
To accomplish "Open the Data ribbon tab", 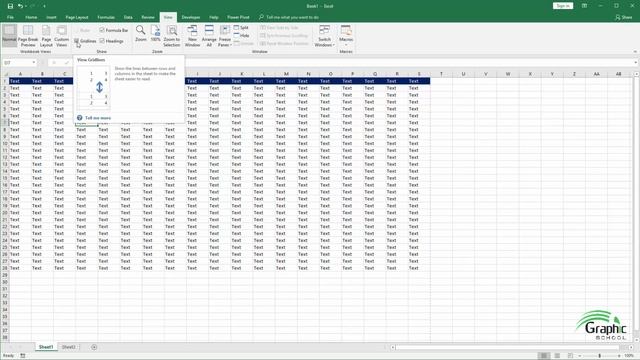I will (x=128, y=17).
